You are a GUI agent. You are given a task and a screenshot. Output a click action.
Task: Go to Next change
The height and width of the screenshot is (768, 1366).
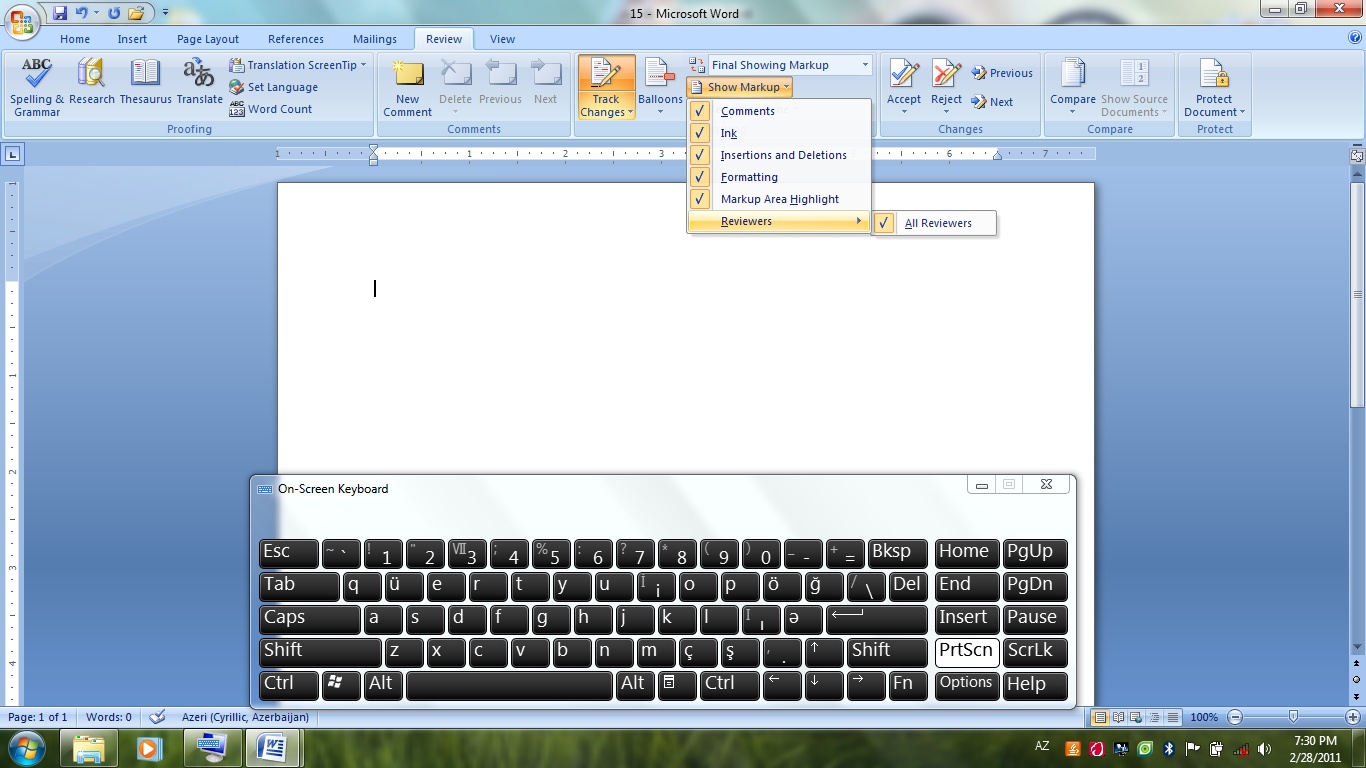point(991,102)
